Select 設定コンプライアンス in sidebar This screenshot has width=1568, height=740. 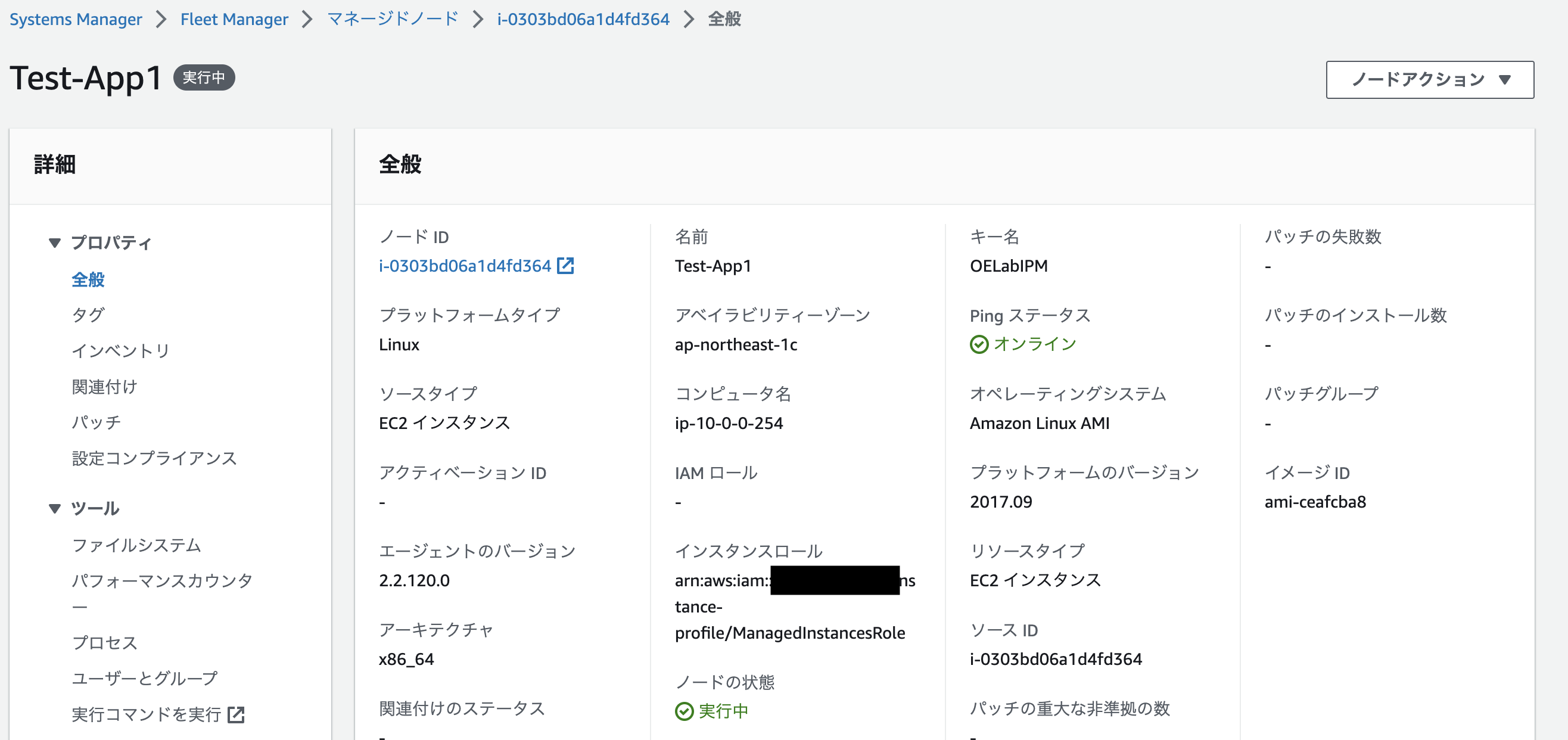154,458
